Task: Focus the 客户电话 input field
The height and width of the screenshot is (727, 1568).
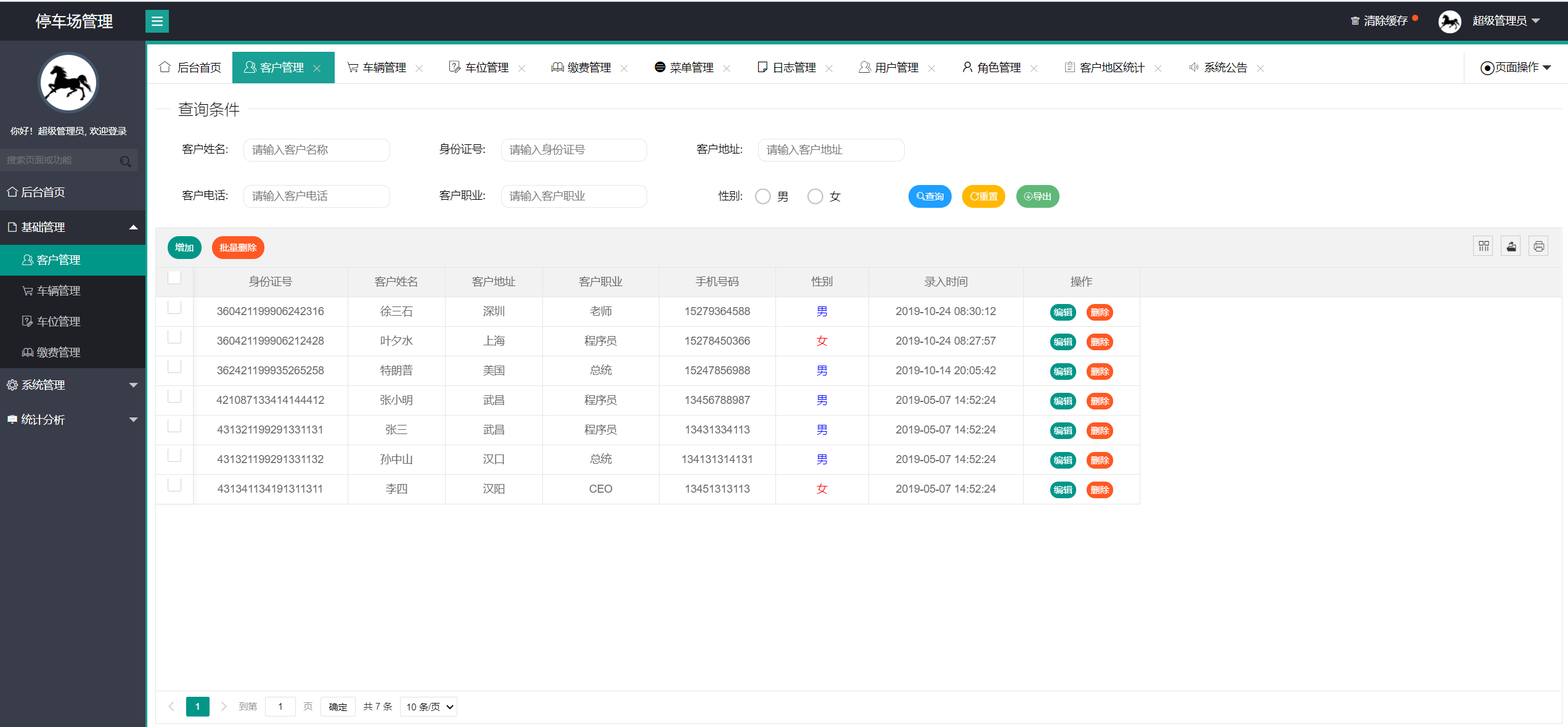Action: [x=317, y=197]
